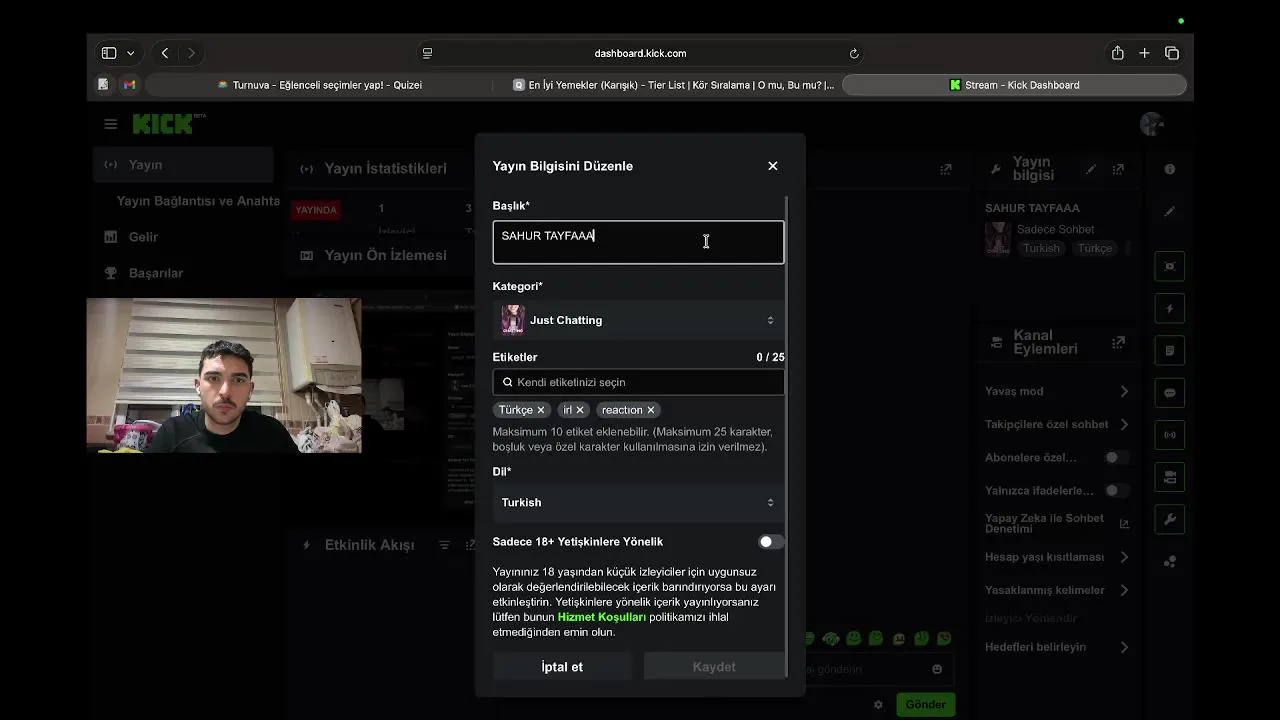
Task: Open filter icon in Etkinlik Akışı panel
Action: [x=444, y=545]
